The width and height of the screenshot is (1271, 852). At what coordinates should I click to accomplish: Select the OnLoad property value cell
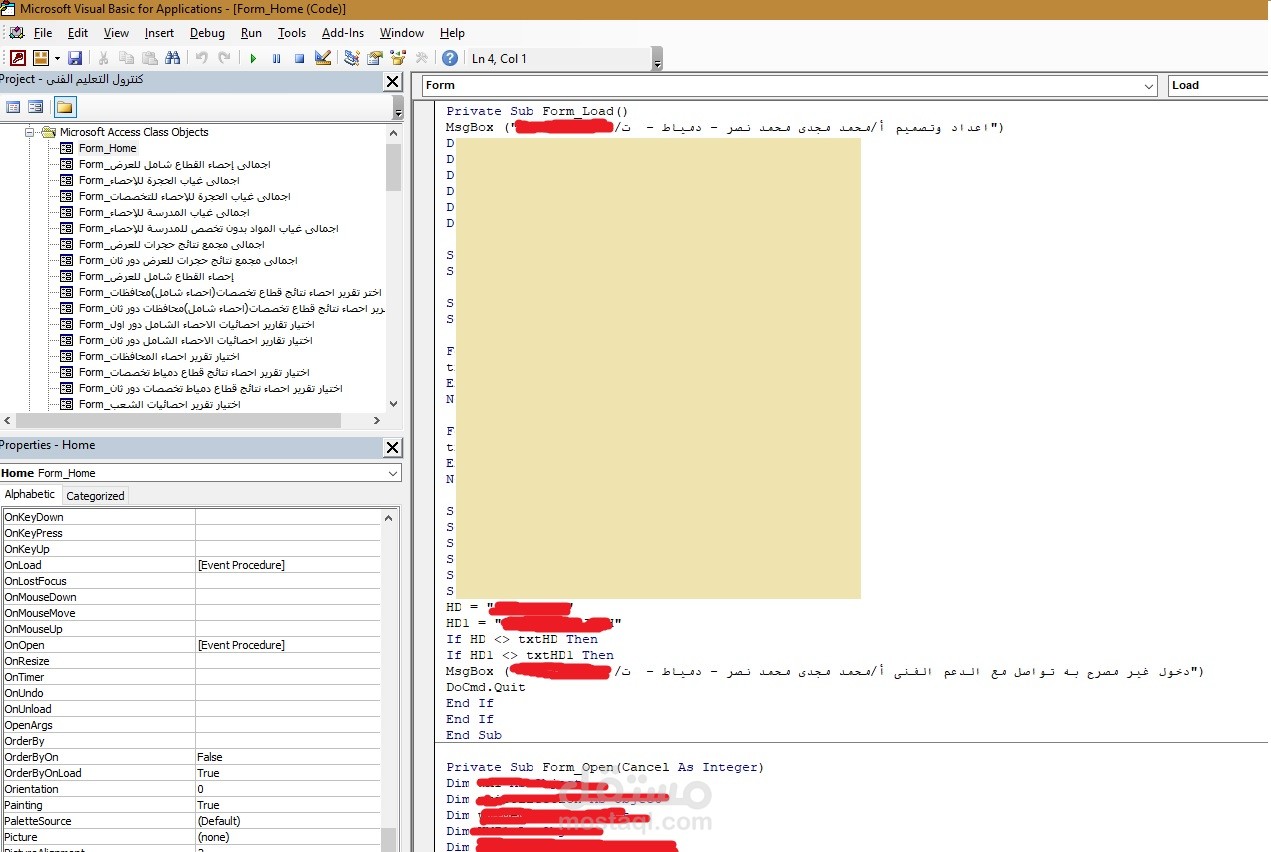tap(288, 565)
